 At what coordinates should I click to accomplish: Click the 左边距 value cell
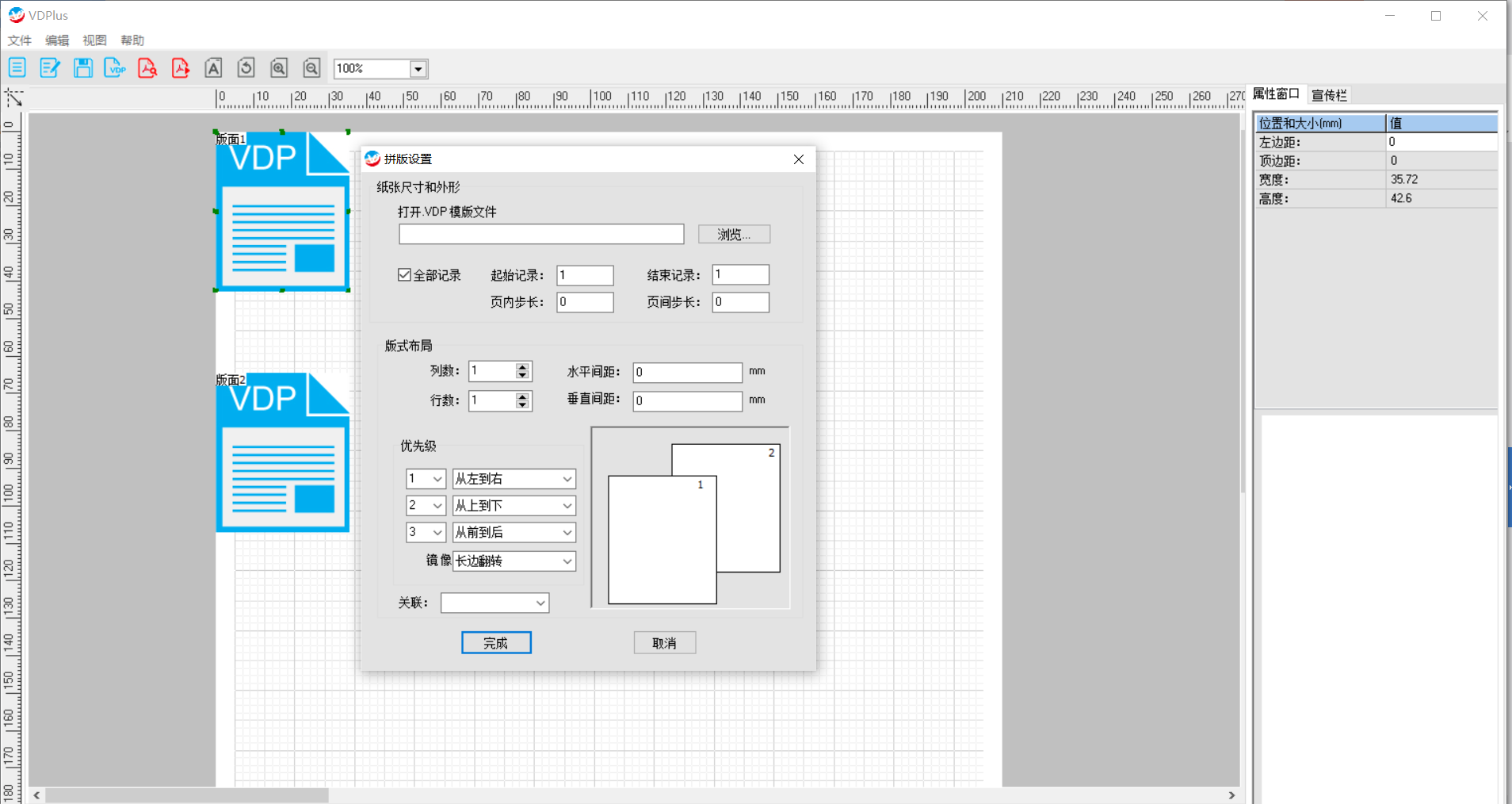coord(1441,142)
